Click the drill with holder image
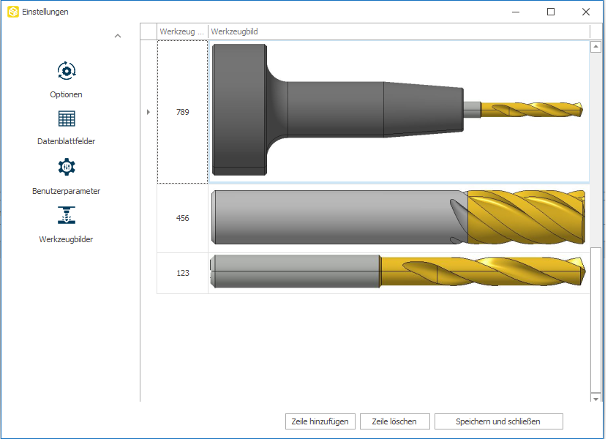The width and height of the screenshot is (606, 440). [x=397, y=112]
